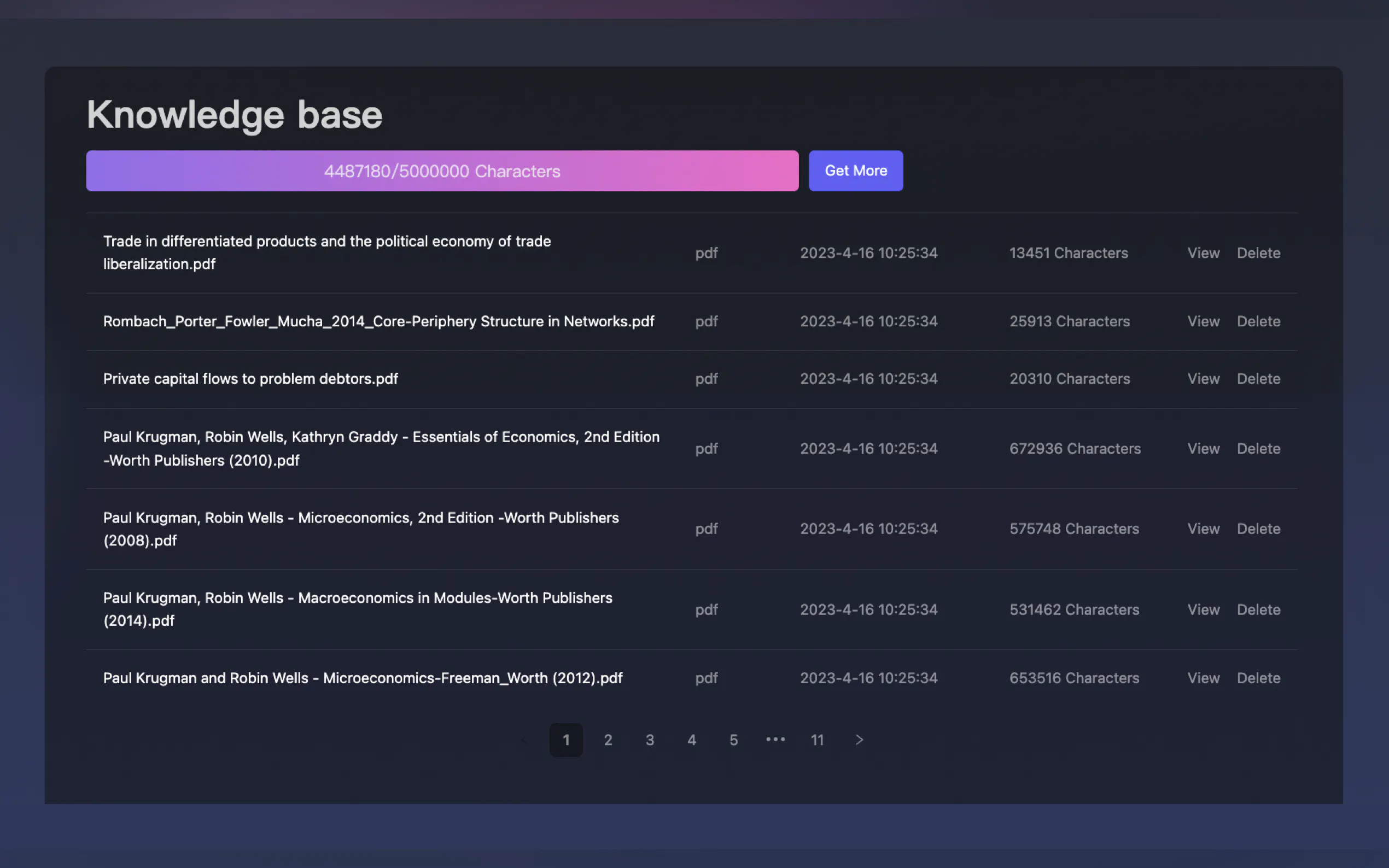Click Get More button

(856, 171)
